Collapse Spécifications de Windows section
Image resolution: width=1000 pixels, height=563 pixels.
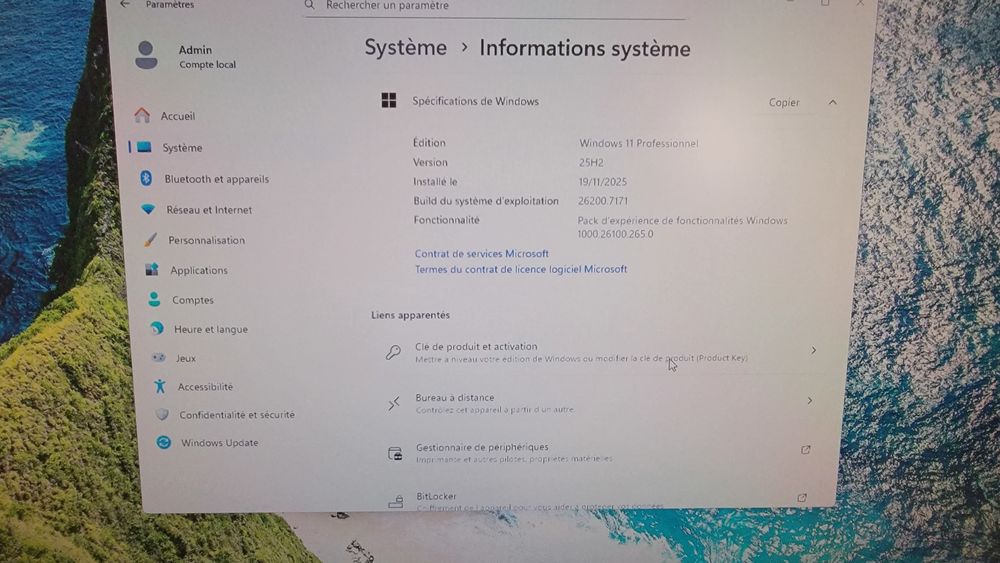point(832,102)
